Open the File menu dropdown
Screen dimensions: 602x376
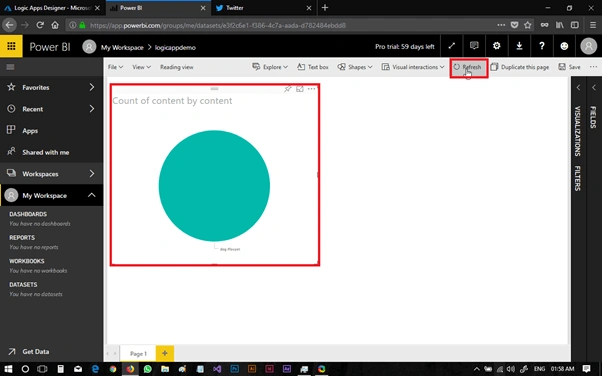(115, 67)
